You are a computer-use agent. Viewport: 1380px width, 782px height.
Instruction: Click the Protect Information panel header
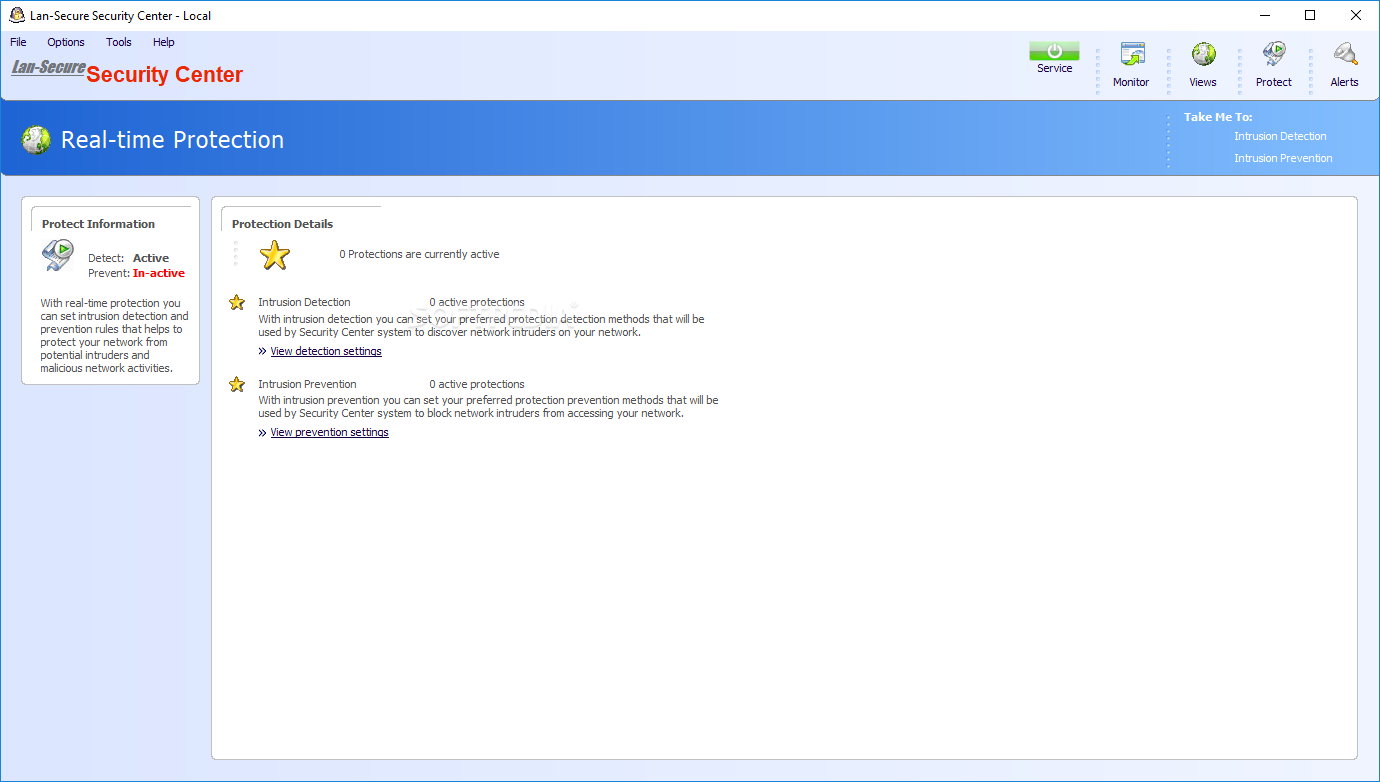coord(98,224)
